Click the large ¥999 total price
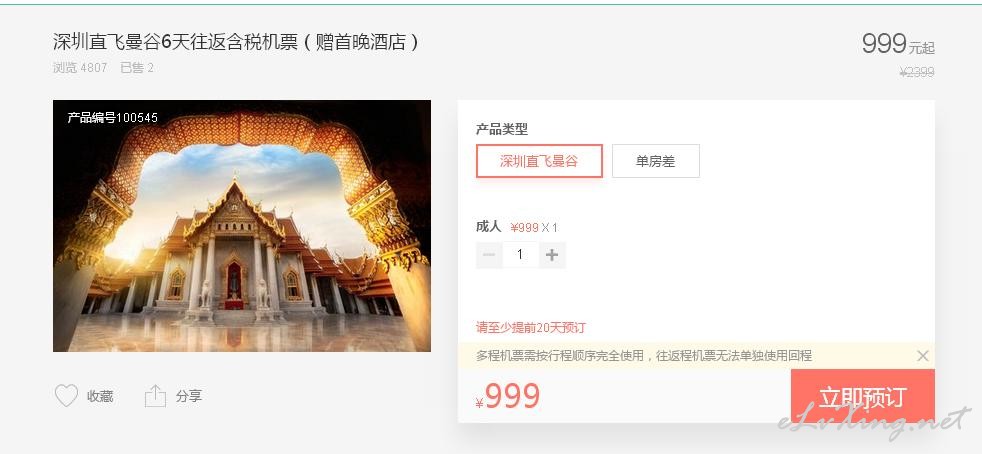The width and height of the screenshot is (982, 454). (508, 396)
